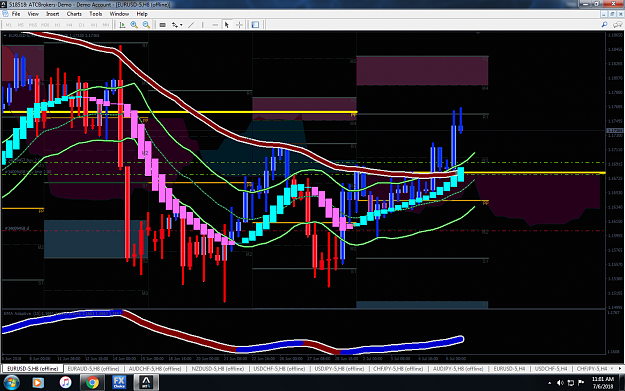The height and width of the screenshot is (391, 625).
Task: Open the Tools menu
Action: coord(95,14)
